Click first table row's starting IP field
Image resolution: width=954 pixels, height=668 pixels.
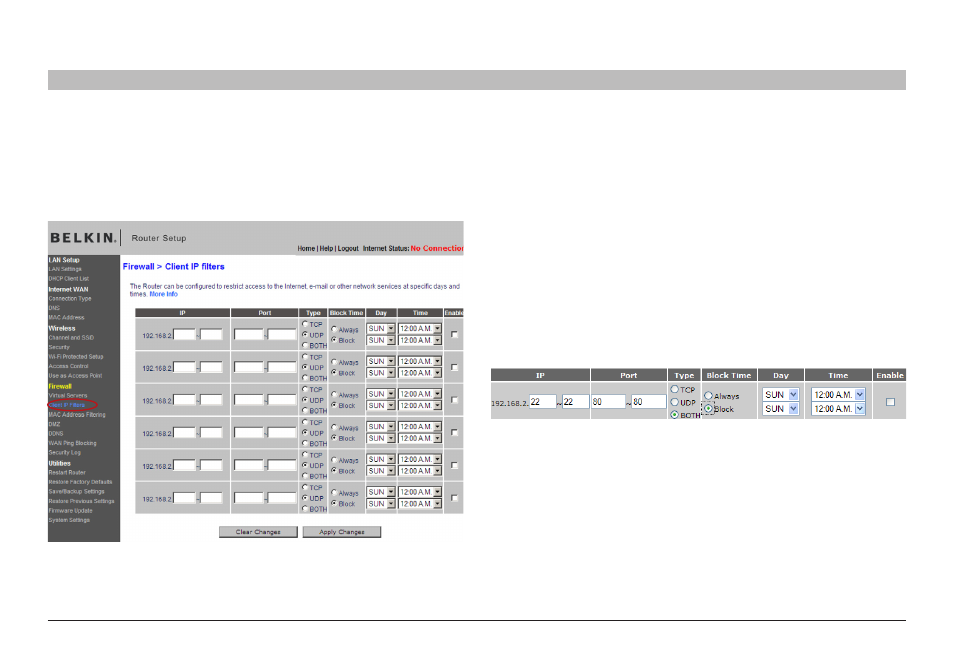click(184, 335)
